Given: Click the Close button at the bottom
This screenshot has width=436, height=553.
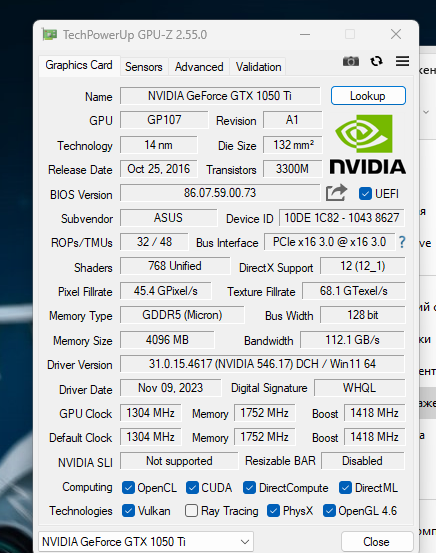Looking at the screenshot, I should click(x=377, y=541).
